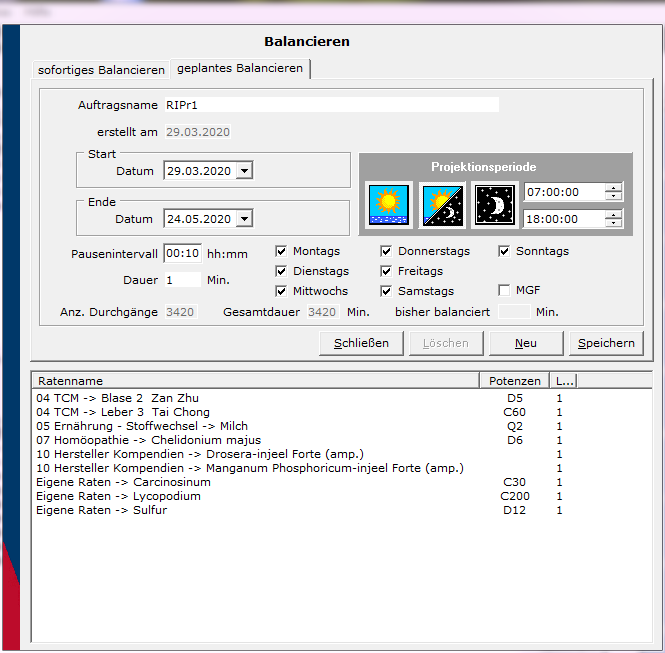
Task: Select the daytime sun projection period icon
Action: tap(388, 205)
